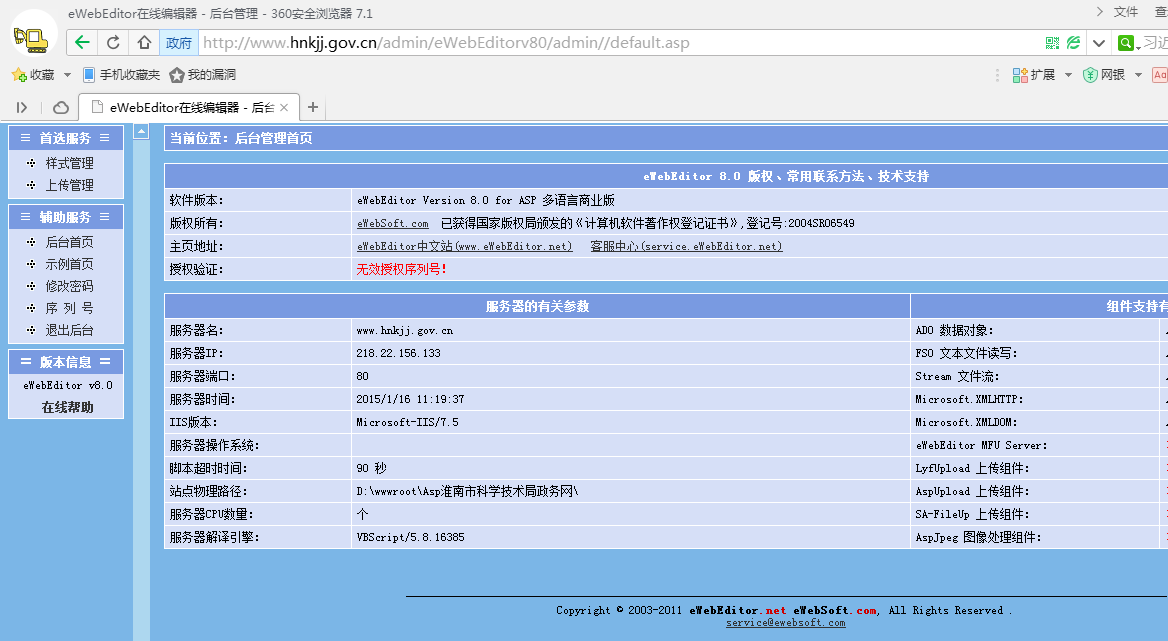Click service@ewebsoft.com email link

click(786, 622)
